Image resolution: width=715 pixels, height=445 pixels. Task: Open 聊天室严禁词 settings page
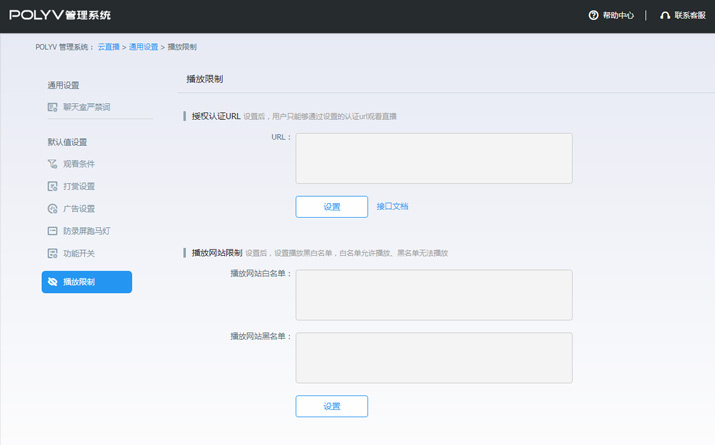pos(87,107)
